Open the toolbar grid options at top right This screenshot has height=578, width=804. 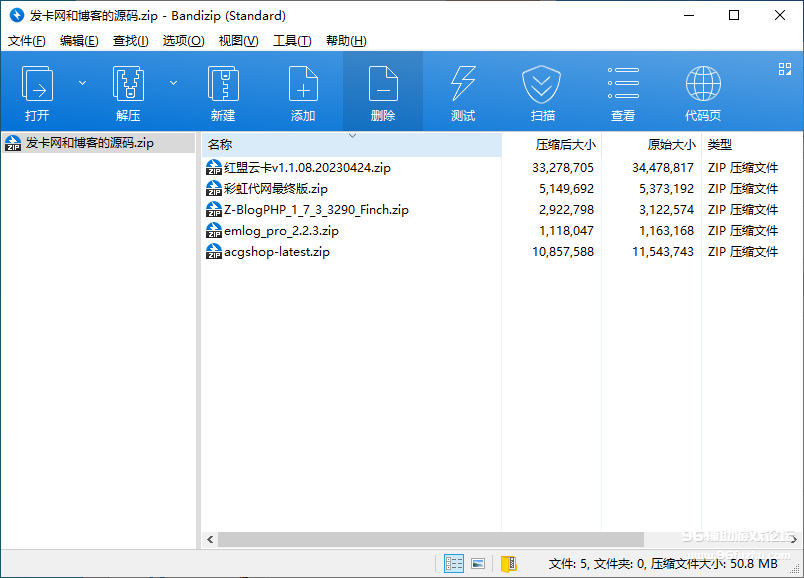point(784,69)
